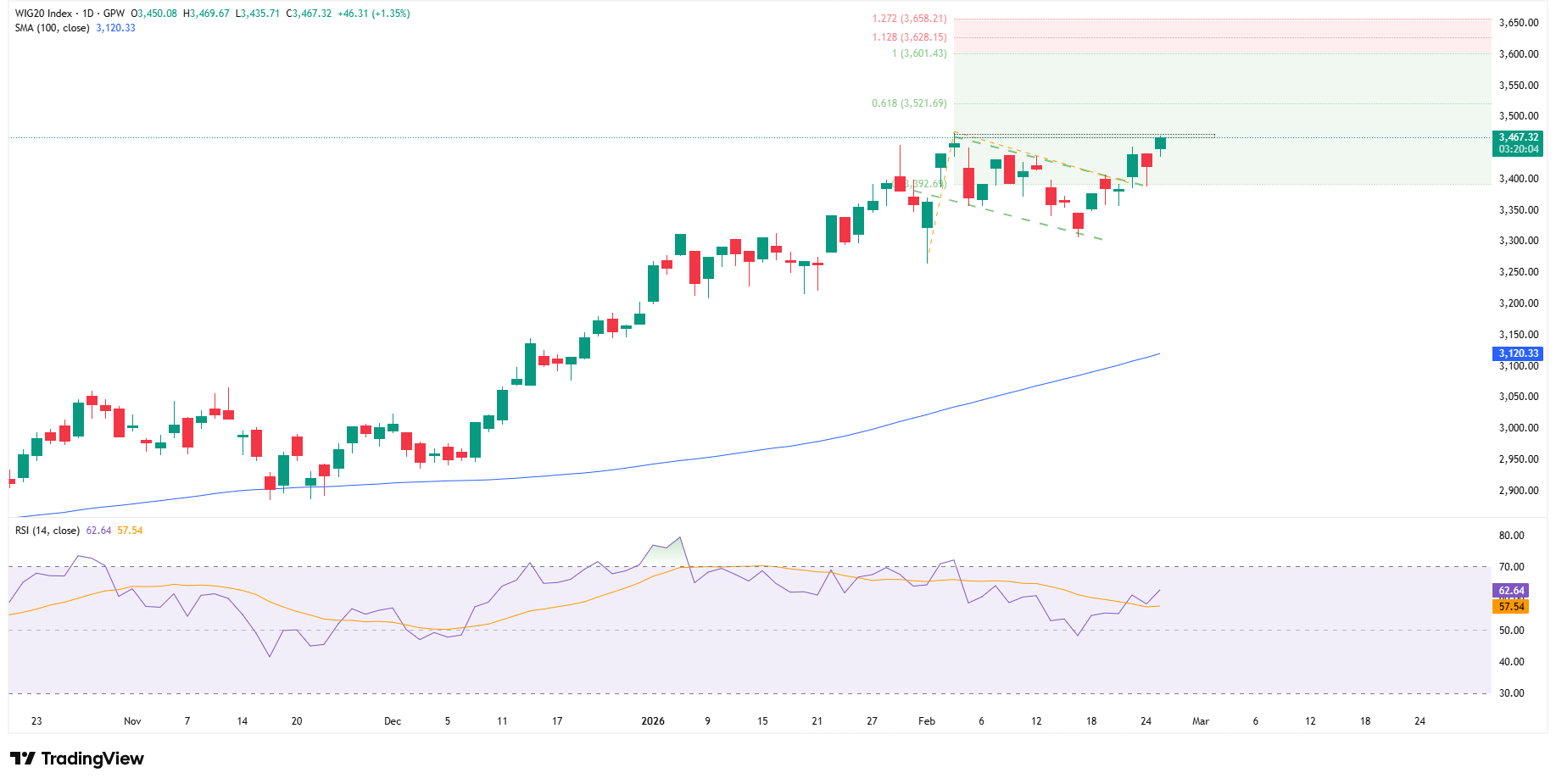Click the 3,000.00 price axis label
Viewport: 1556px width, 784px height.
(x=1519, y=428)
